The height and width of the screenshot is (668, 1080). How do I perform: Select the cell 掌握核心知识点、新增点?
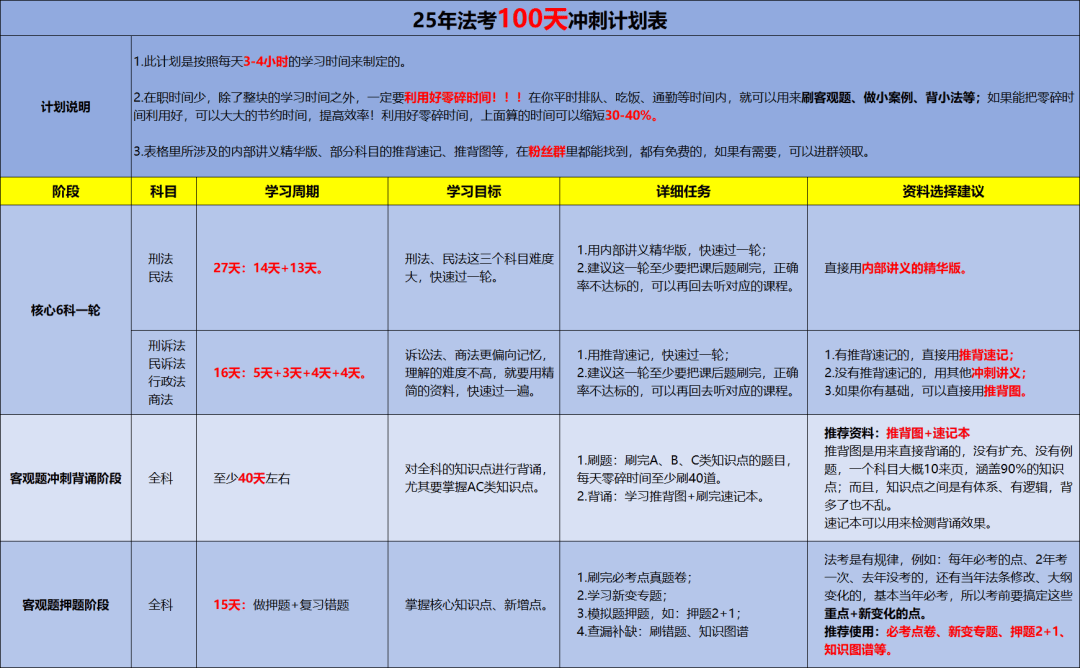(474, 605)
